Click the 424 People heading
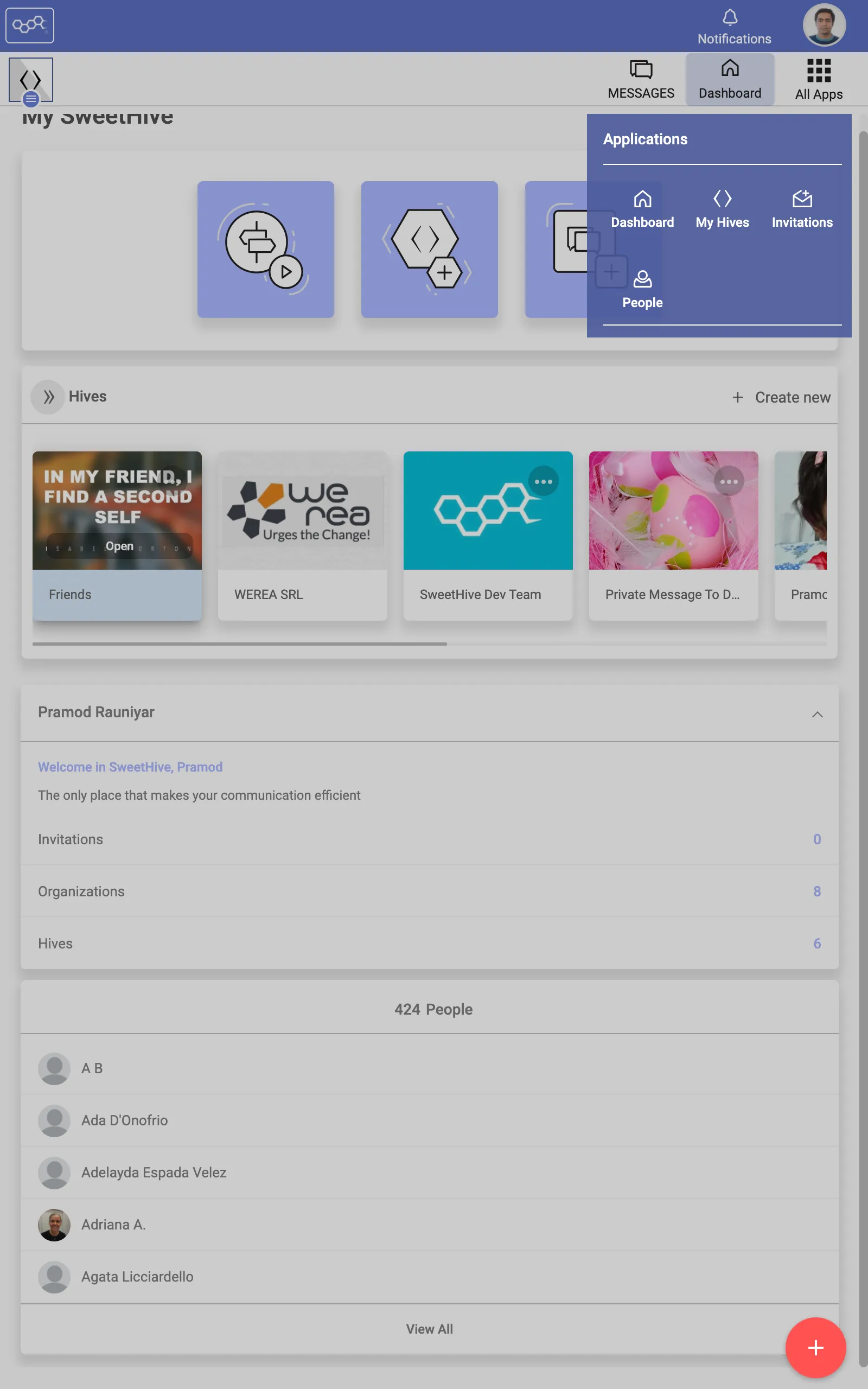The width and height of the screenshot is (868, 1389). (x=433, y=1009)
